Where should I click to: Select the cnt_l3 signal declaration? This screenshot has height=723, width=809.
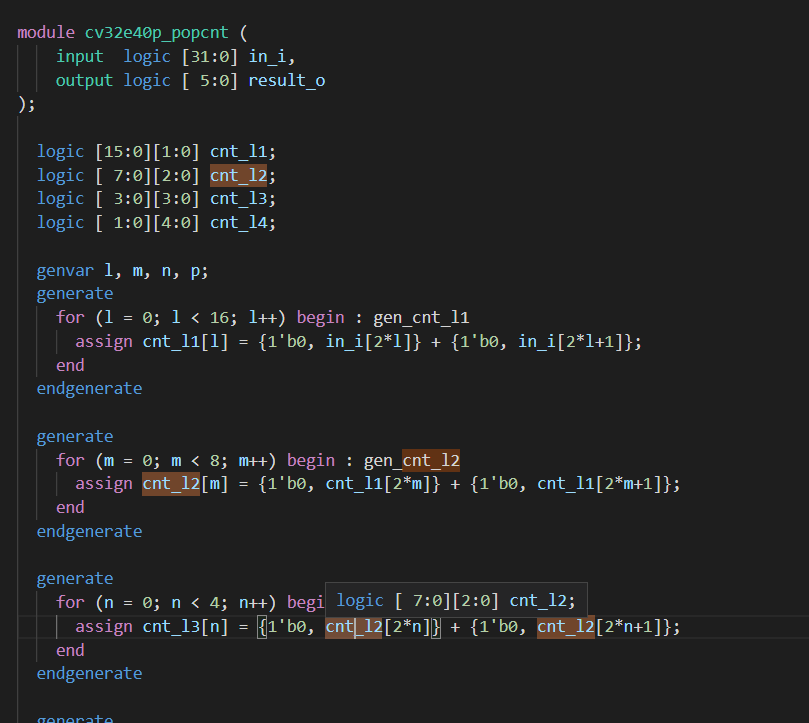(x=240, y=198)
